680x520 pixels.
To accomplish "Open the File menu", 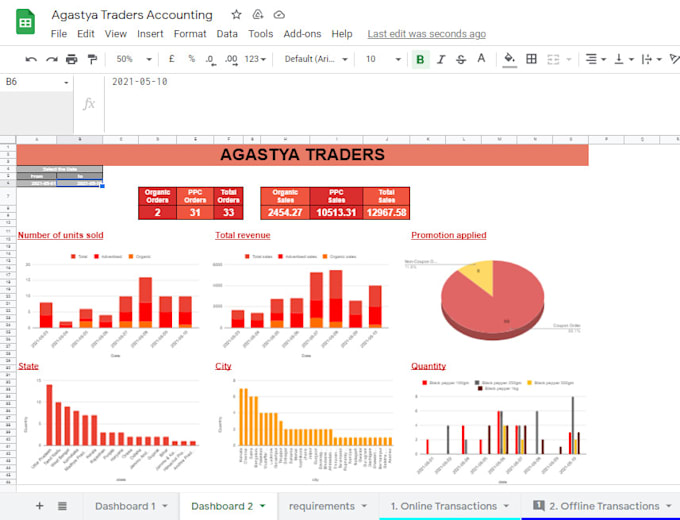I will coord(59,34).
